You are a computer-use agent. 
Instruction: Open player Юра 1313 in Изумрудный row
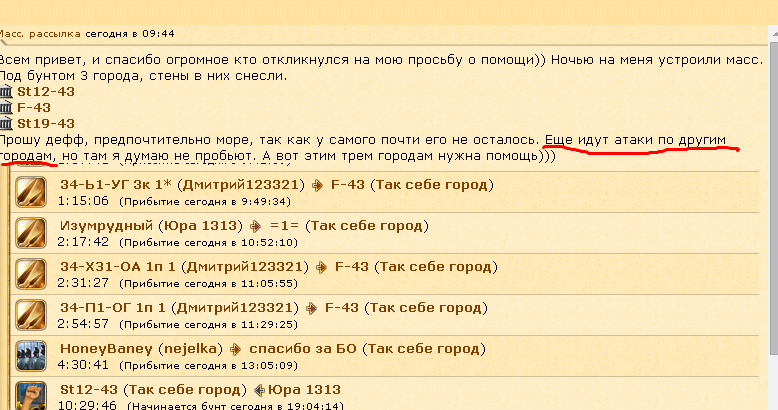(x=200, y=226)
